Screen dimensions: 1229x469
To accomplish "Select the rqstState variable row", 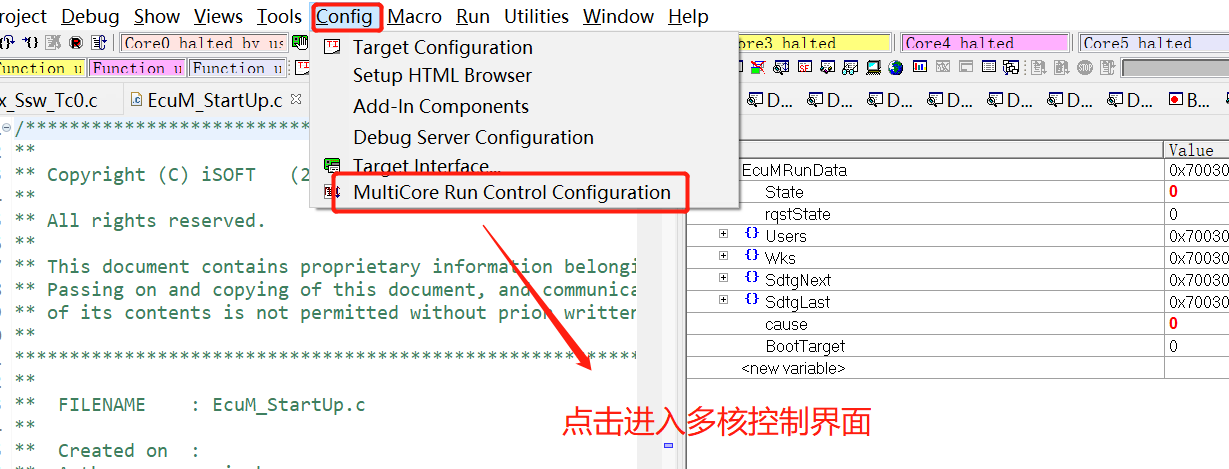I will [x=958, y=214].
